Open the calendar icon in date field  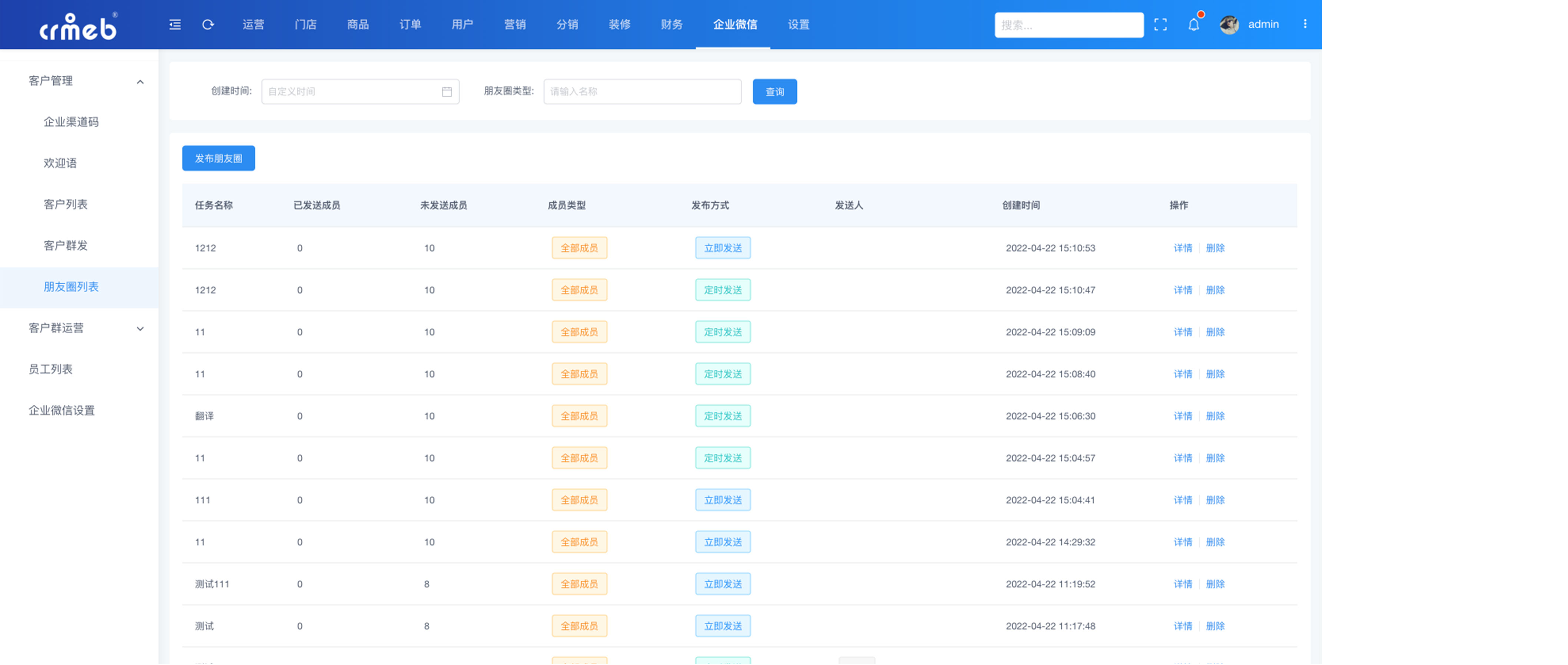pos(447,91)
